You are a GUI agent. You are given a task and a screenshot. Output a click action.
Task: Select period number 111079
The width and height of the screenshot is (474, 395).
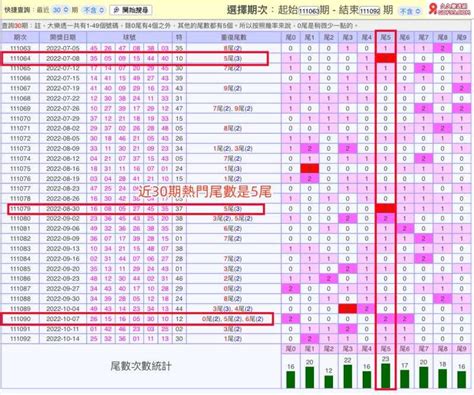[x=20, y=209]
